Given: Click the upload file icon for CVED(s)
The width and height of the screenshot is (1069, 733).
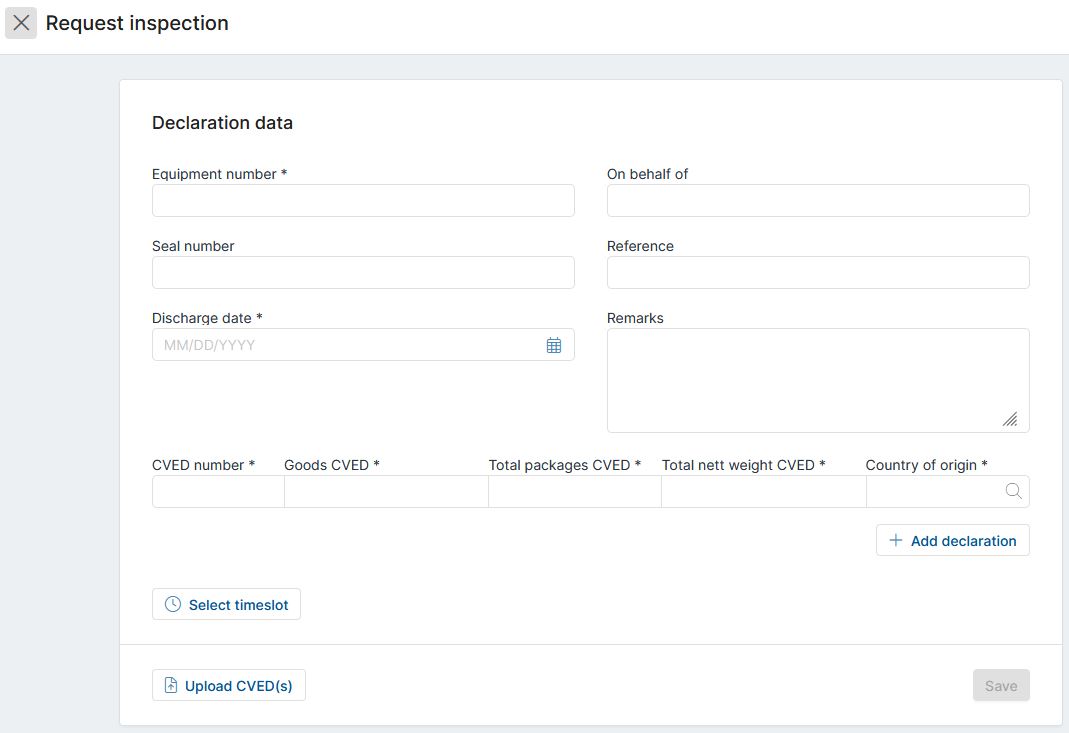Looking at the screenshot, I should (171, 686).
